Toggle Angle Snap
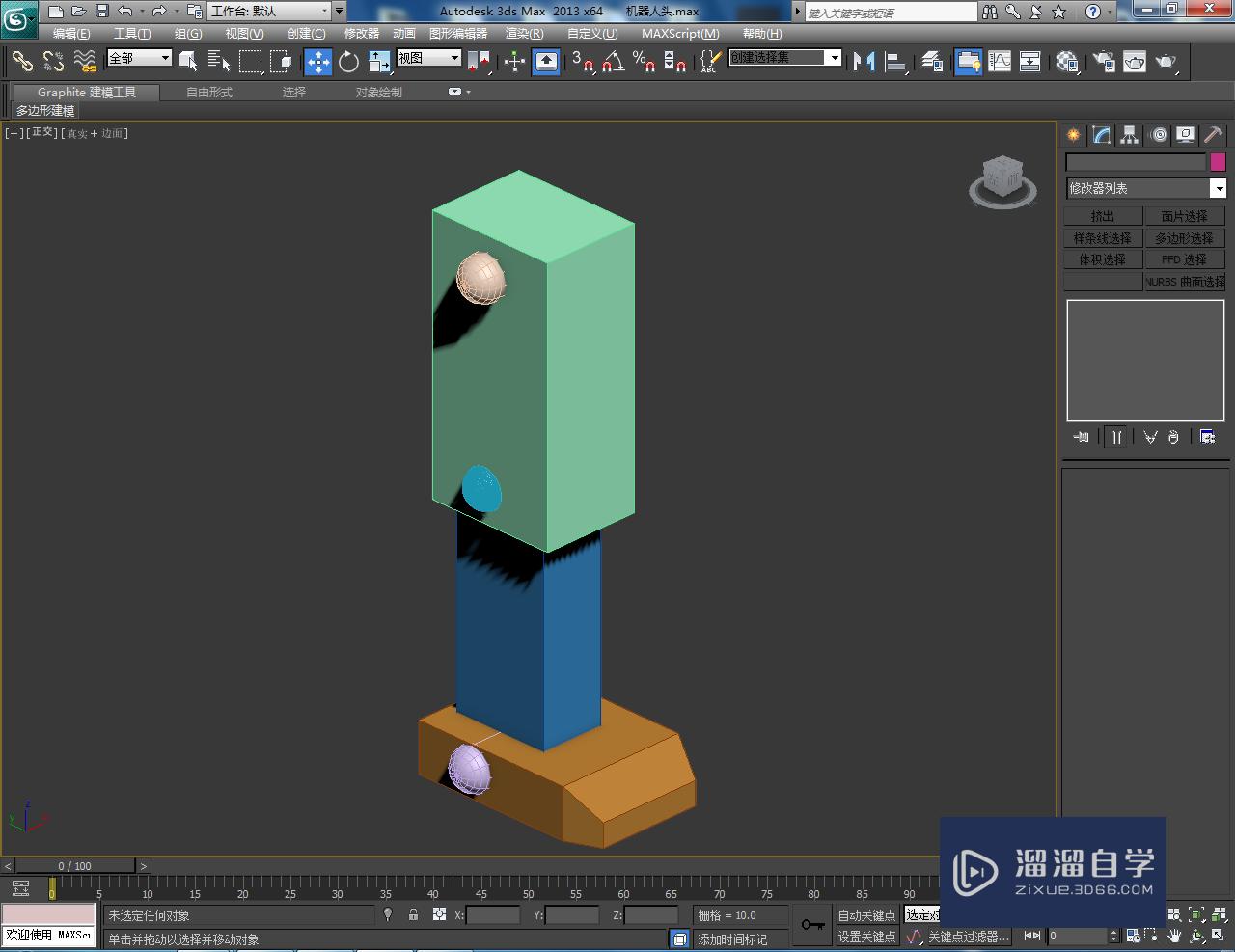Viewport: 1235px width, 952px height. coord(614,62)
